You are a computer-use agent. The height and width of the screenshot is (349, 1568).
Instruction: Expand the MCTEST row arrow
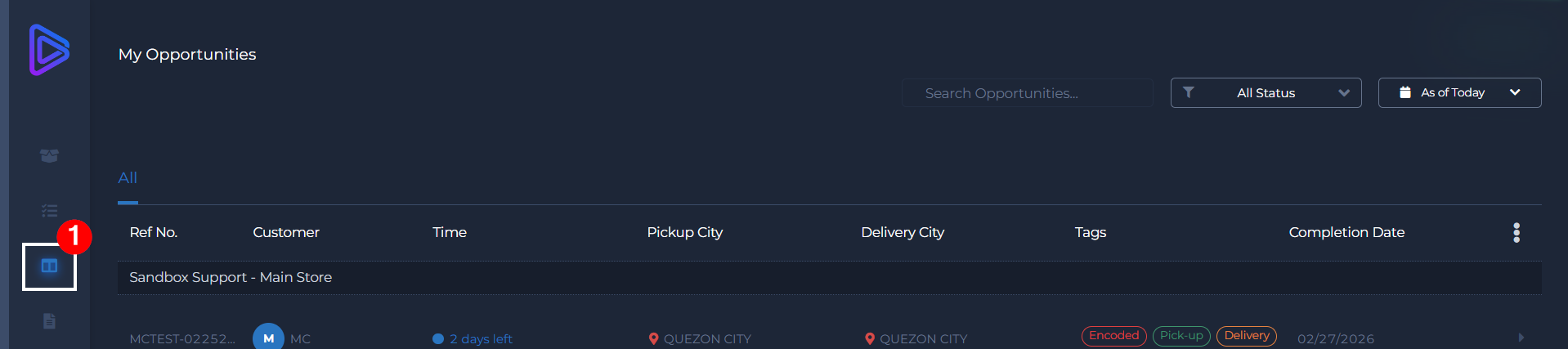coord(1521,338)
